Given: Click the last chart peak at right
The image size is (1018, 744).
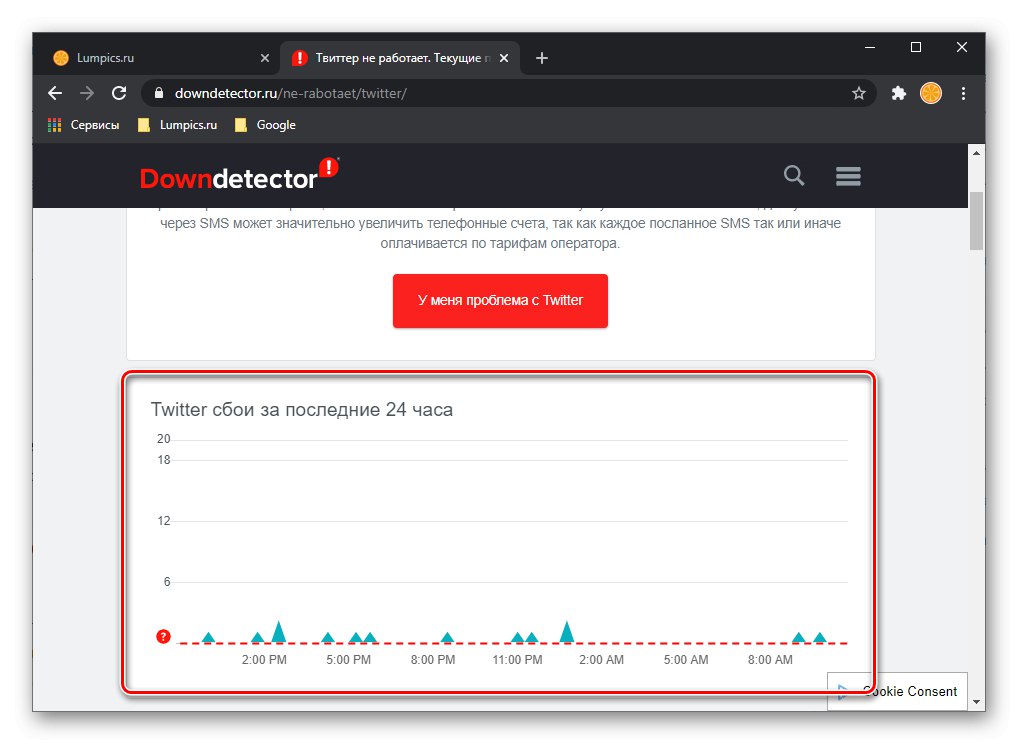Looking at the screenshot, I should point(820,638).
